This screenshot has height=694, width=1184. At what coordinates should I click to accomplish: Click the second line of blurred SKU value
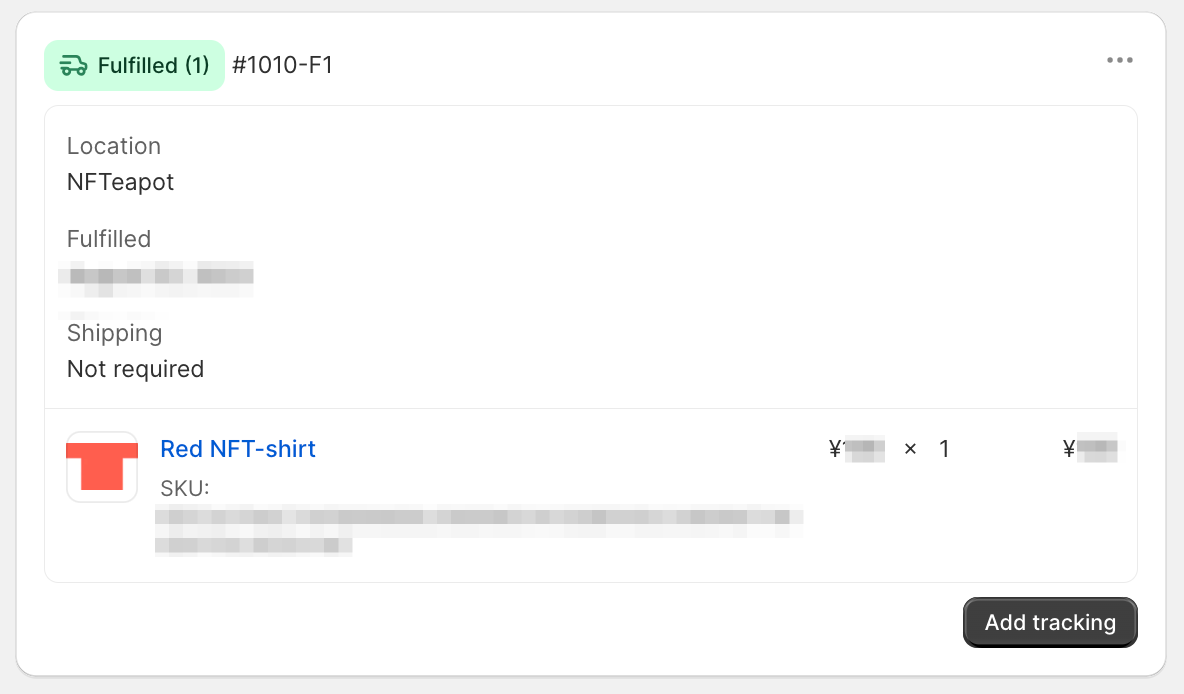(254, 546)
